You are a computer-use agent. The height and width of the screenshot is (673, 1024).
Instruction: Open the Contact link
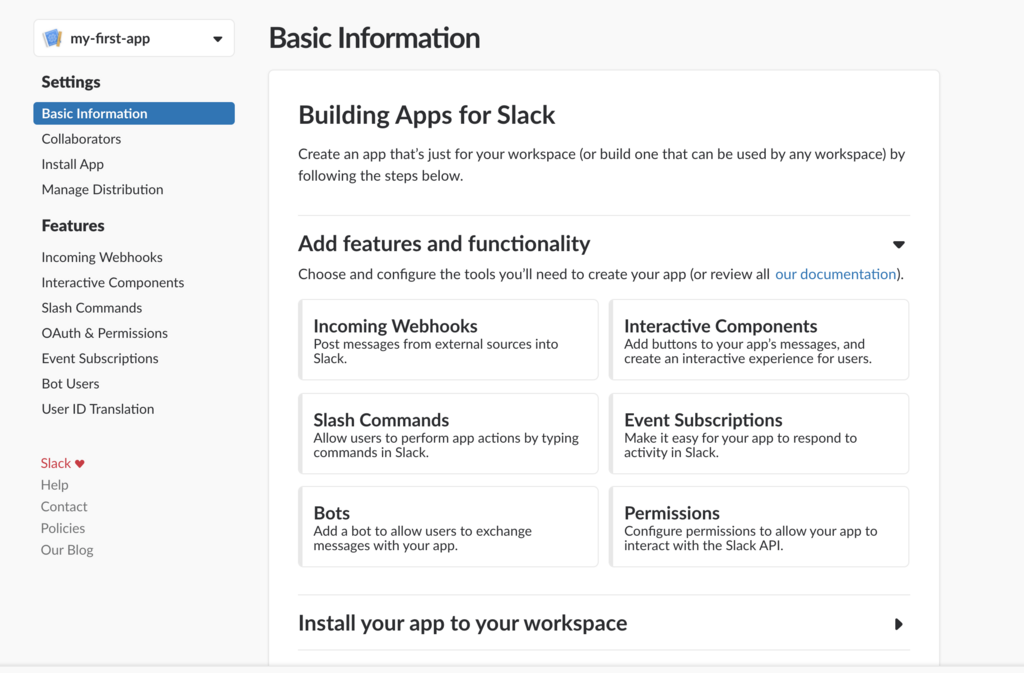(63, 507)
